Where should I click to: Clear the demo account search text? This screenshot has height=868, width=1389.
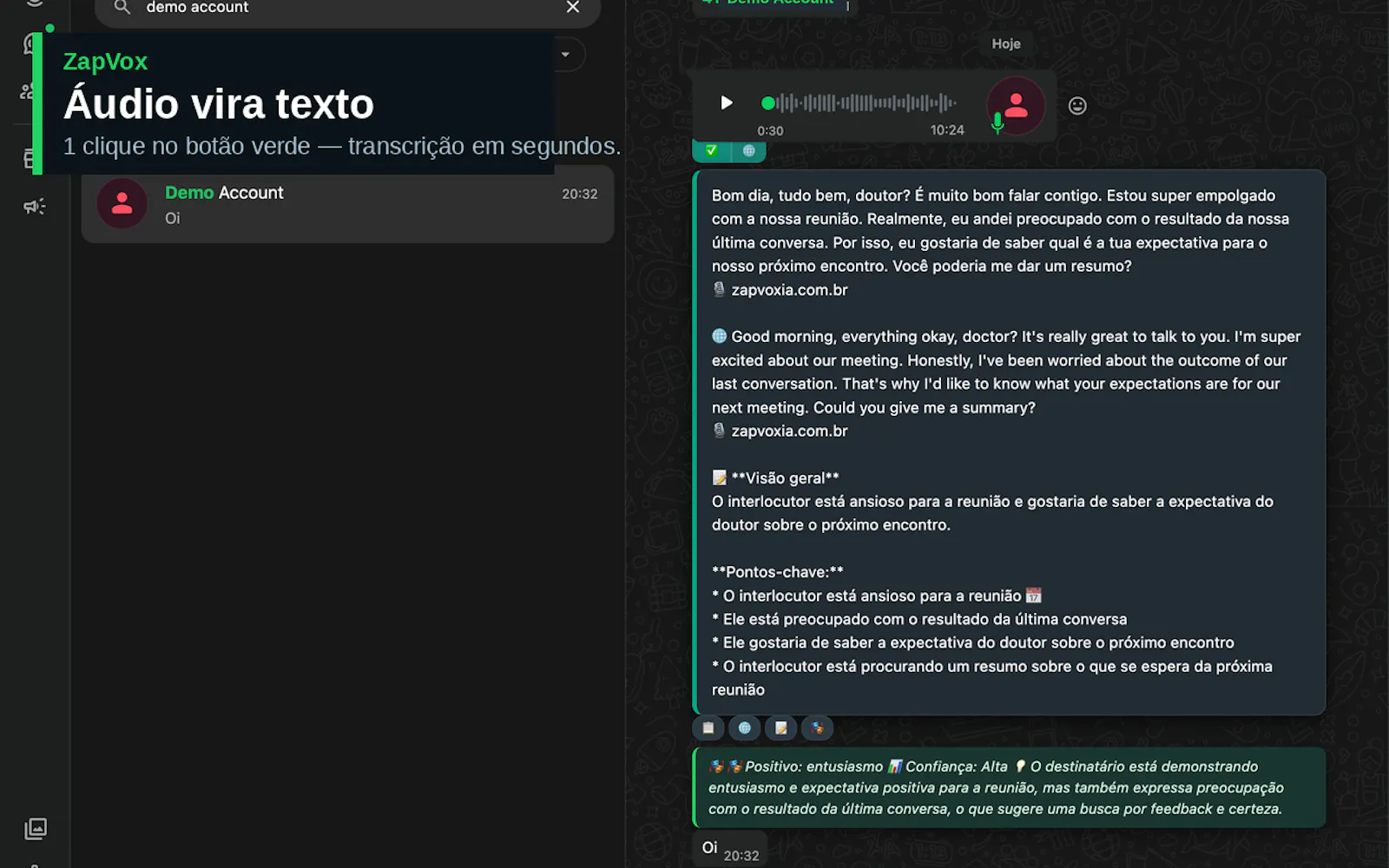573,7
